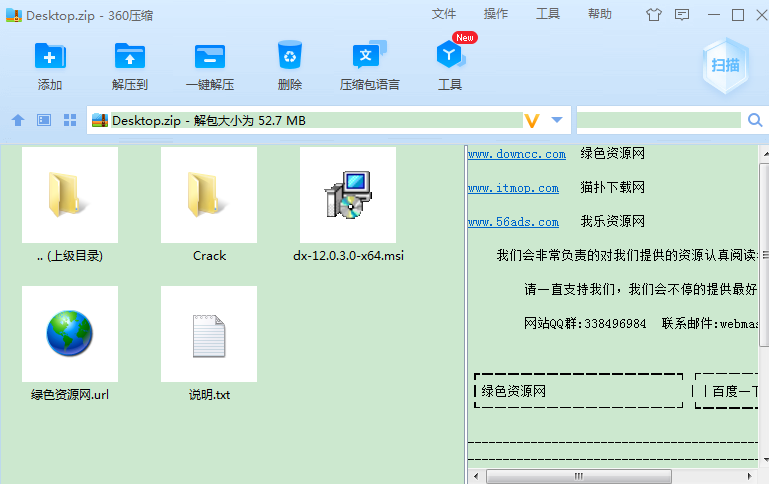Open the 工具 menu in title bar
Image resolution: width=769 pixels, height=484 pixels.
point(548,14)
